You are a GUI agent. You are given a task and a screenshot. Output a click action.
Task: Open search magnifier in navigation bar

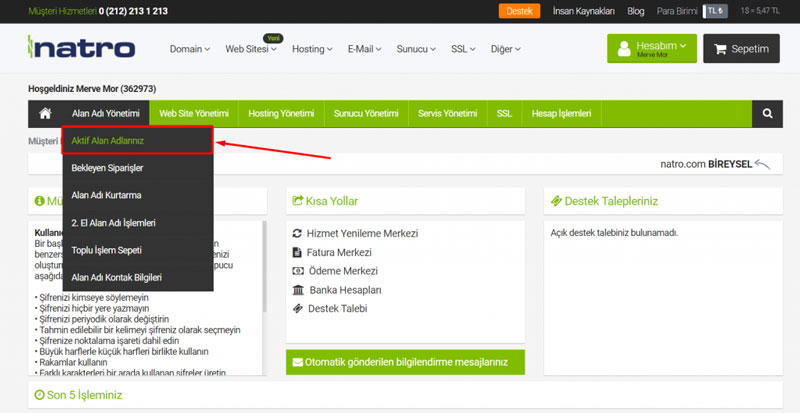(x=767, y=113)
